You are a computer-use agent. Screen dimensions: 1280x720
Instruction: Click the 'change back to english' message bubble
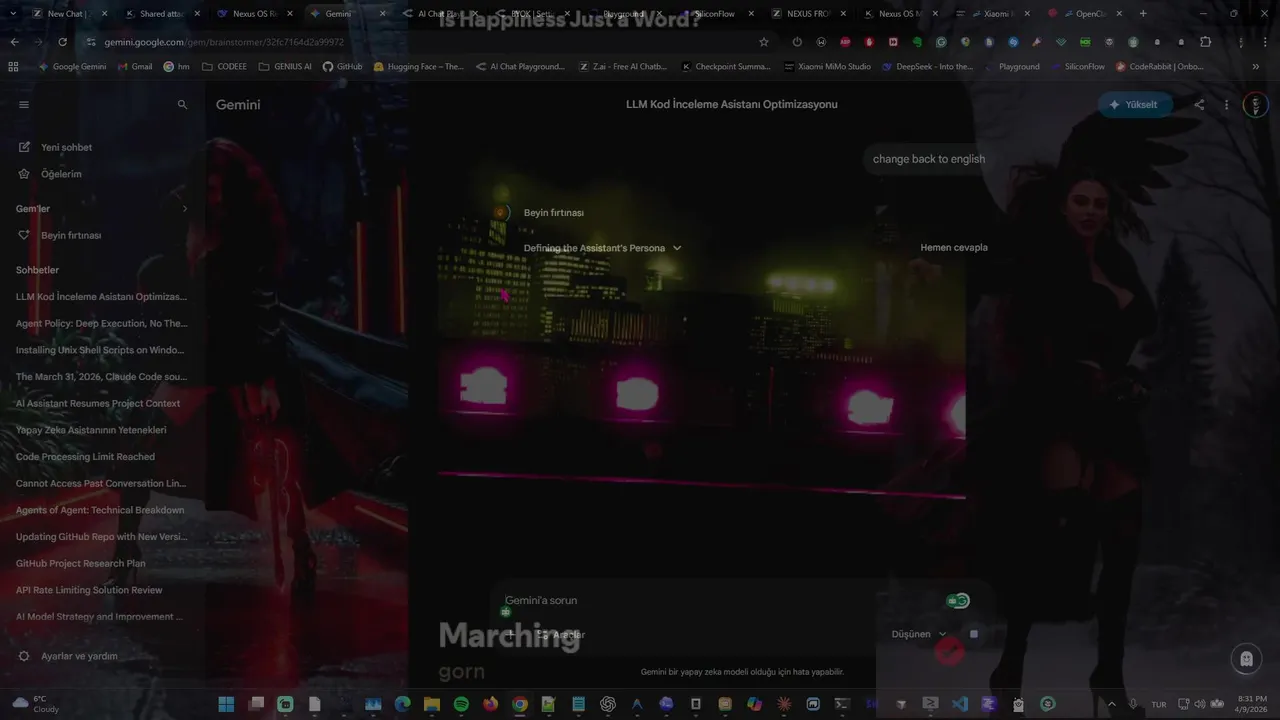click(929, 159)
